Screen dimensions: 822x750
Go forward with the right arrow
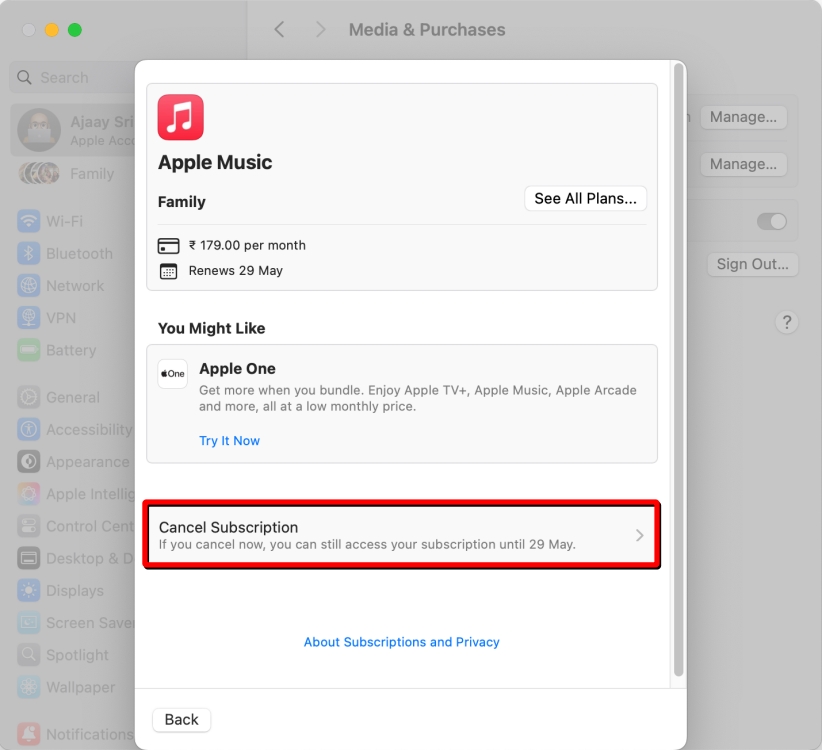pos(320,29)
